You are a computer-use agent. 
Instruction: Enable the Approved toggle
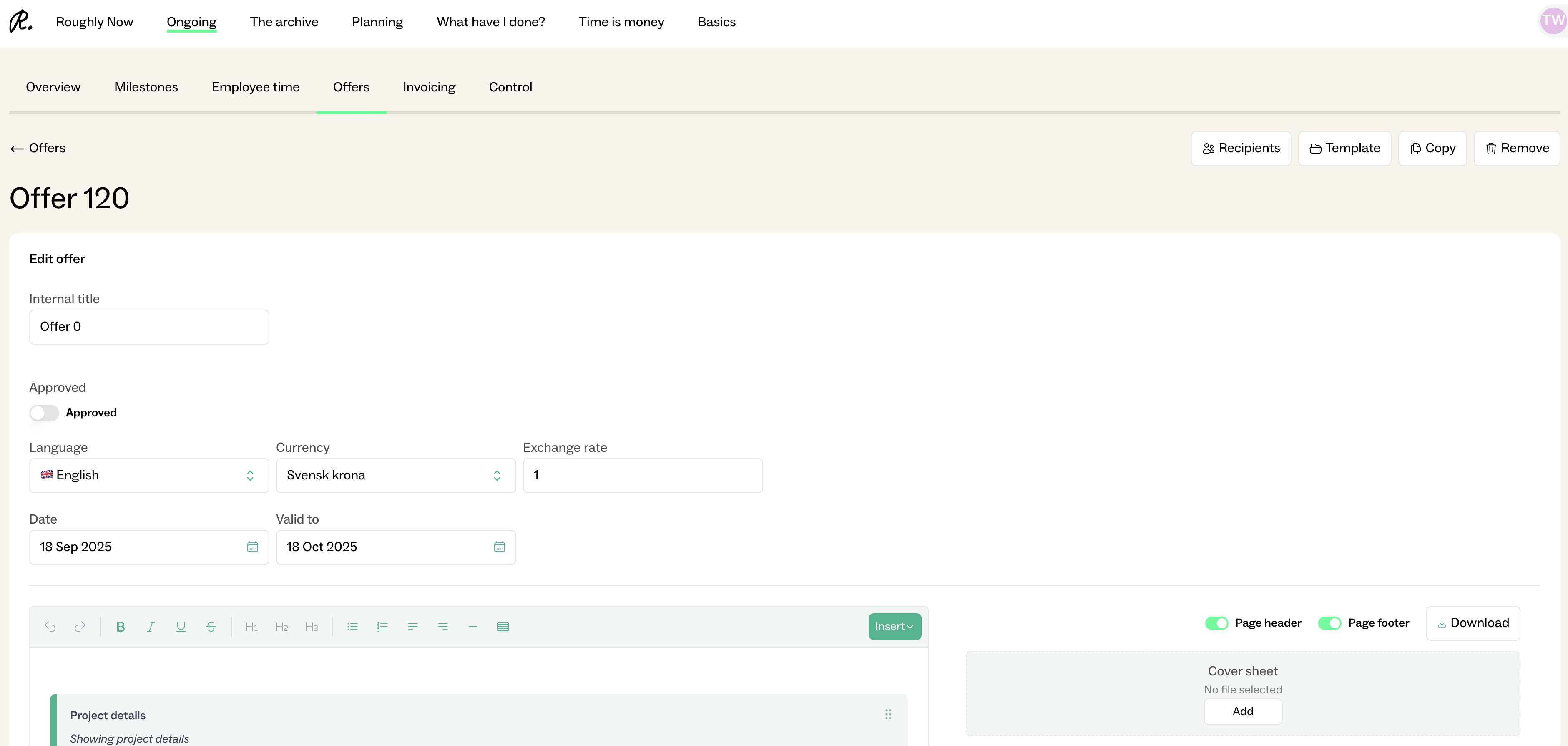coord(44,413)
